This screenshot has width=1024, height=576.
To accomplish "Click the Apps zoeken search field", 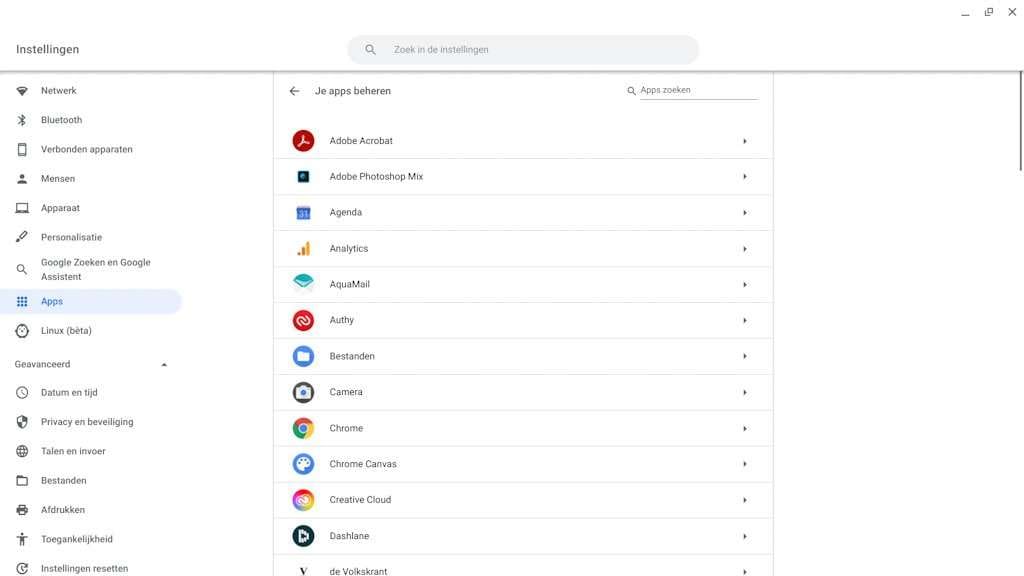I will [x=697, y=90].
